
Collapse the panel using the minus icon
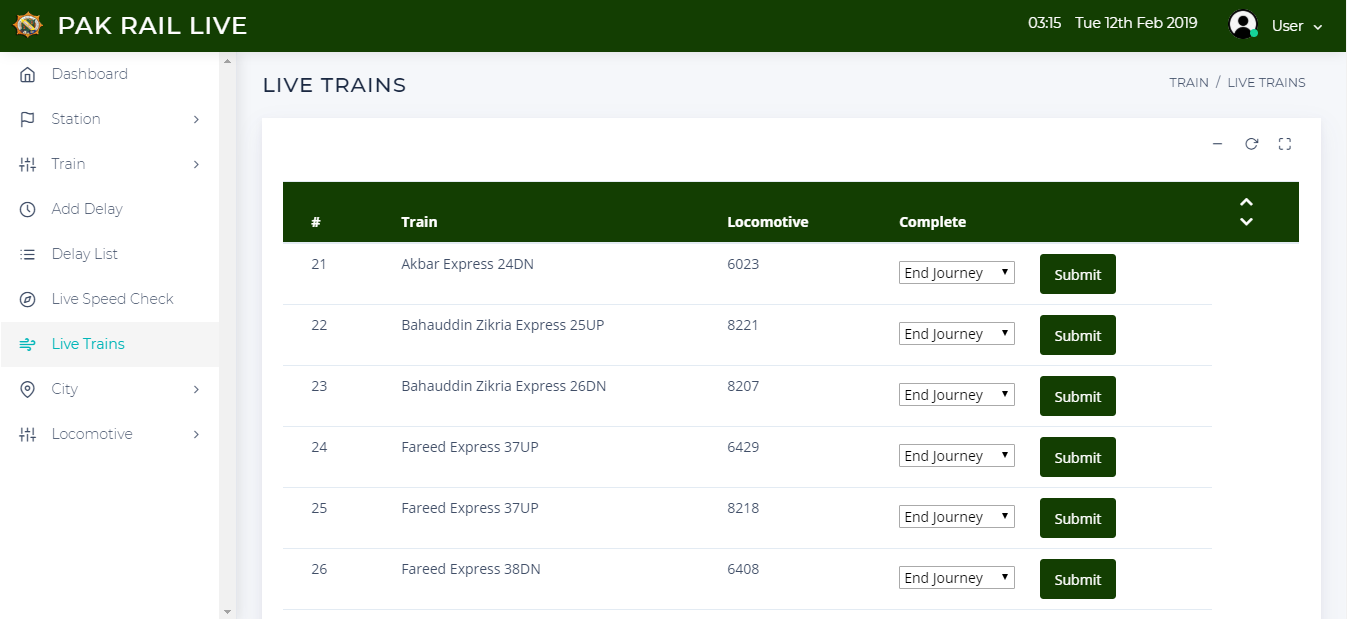click(x=1217, y=144)
